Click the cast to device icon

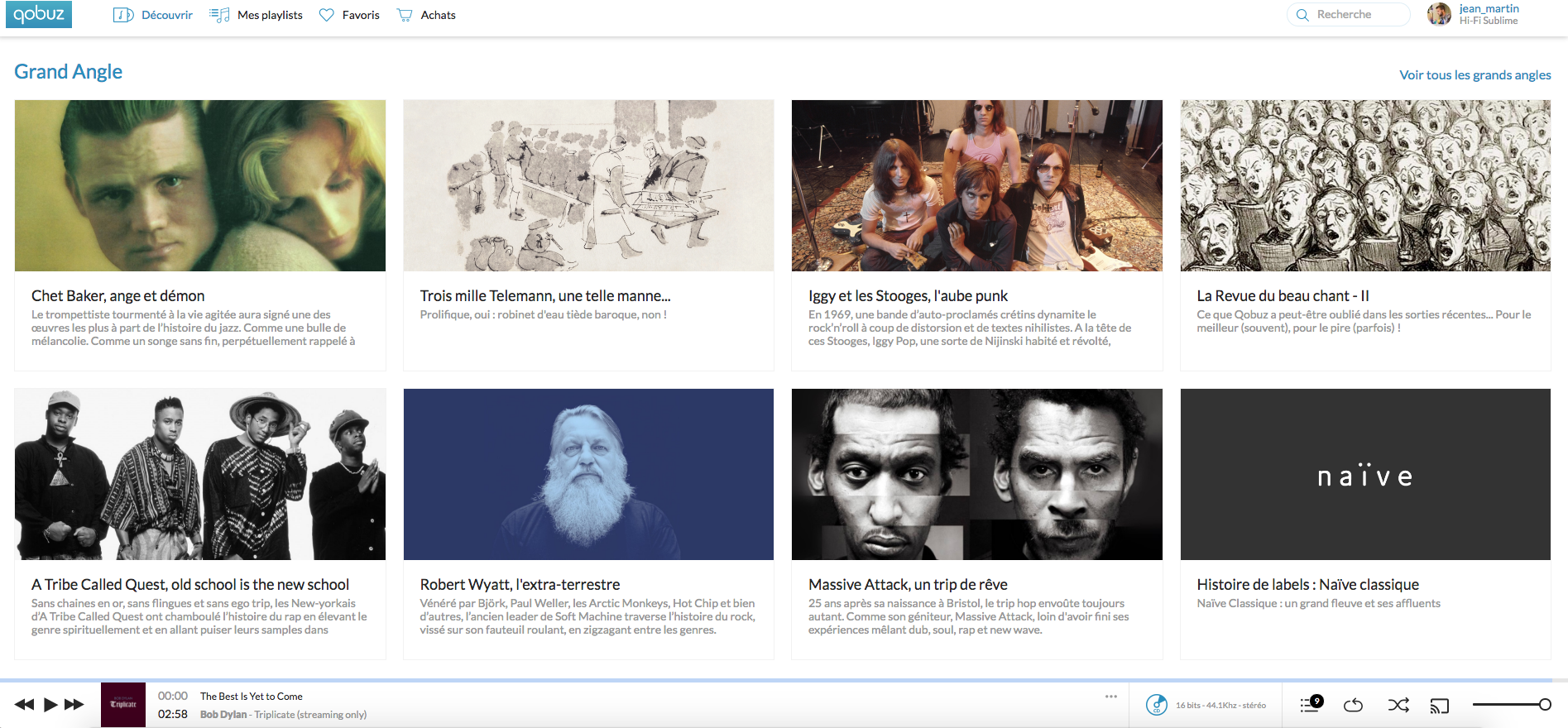1440,706
